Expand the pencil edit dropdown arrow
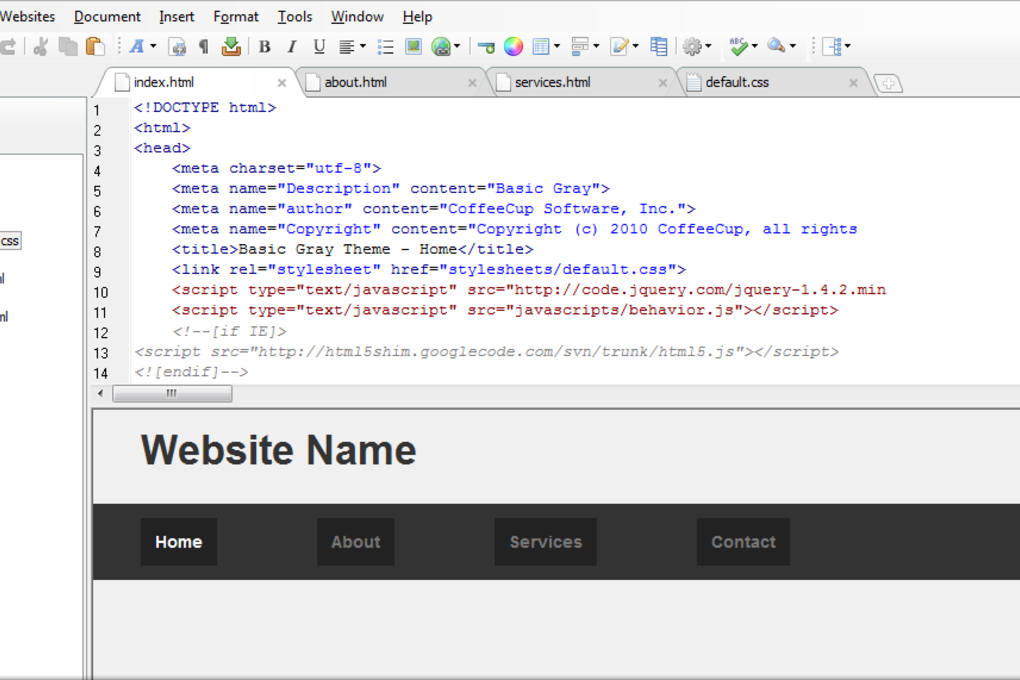Viewport: 1020px width, 680px height. click(636, 46)
